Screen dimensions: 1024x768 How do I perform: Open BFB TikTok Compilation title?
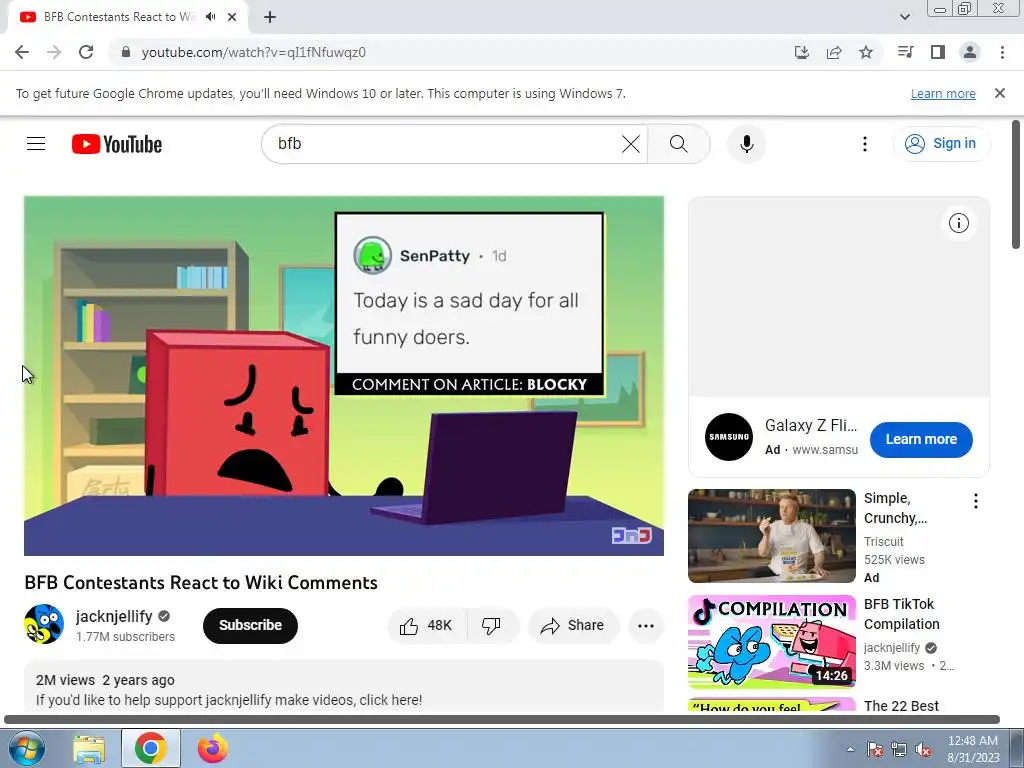[901, 614]
